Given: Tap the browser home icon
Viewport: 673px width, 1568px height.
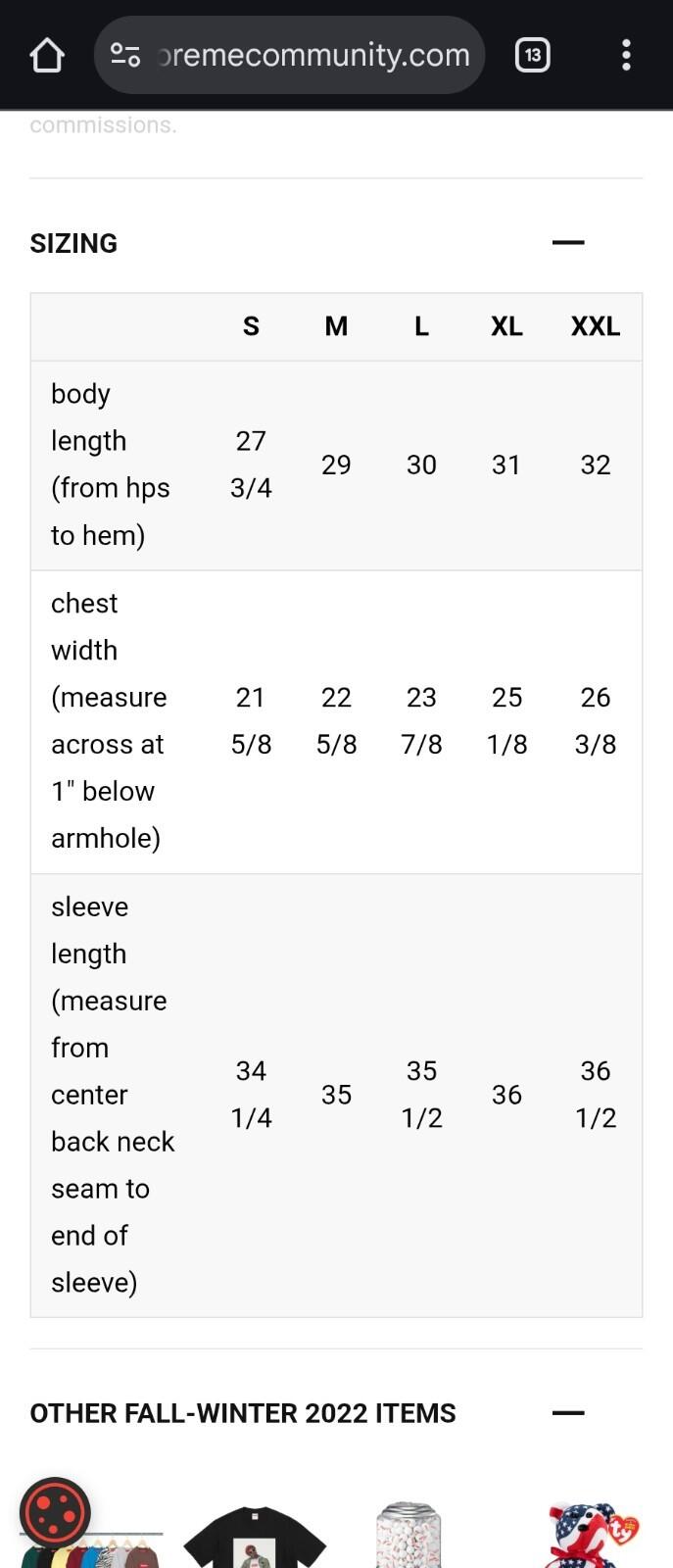Looking at the screenshot, I should [47, 55].
